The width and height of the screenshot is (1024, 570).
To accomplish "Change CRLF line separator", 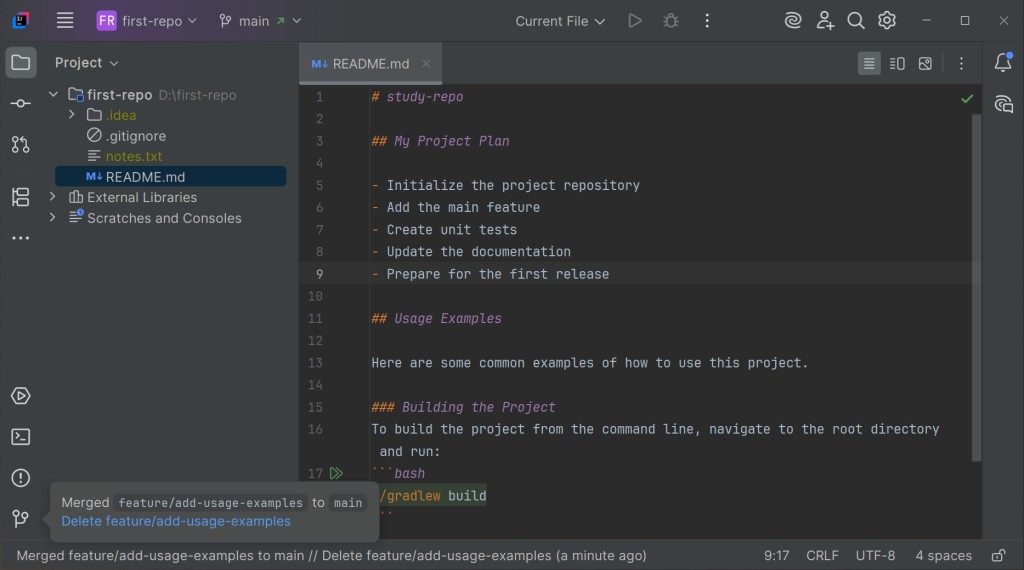I will [822, 556].
